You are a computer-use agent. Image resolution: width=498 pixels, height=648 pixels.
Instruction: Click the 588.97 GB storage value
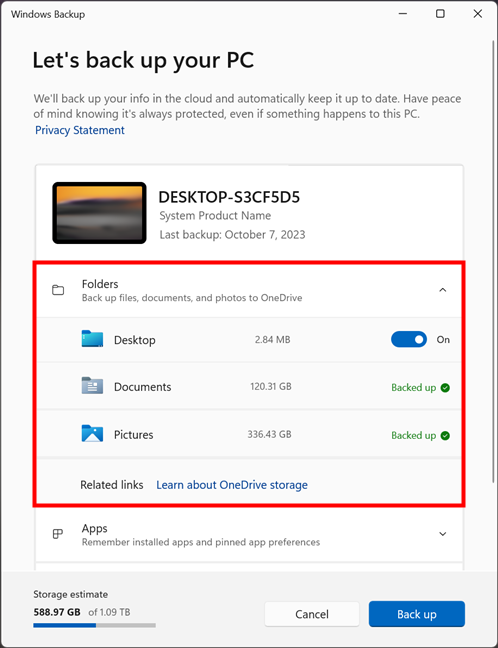coord(57,612)
